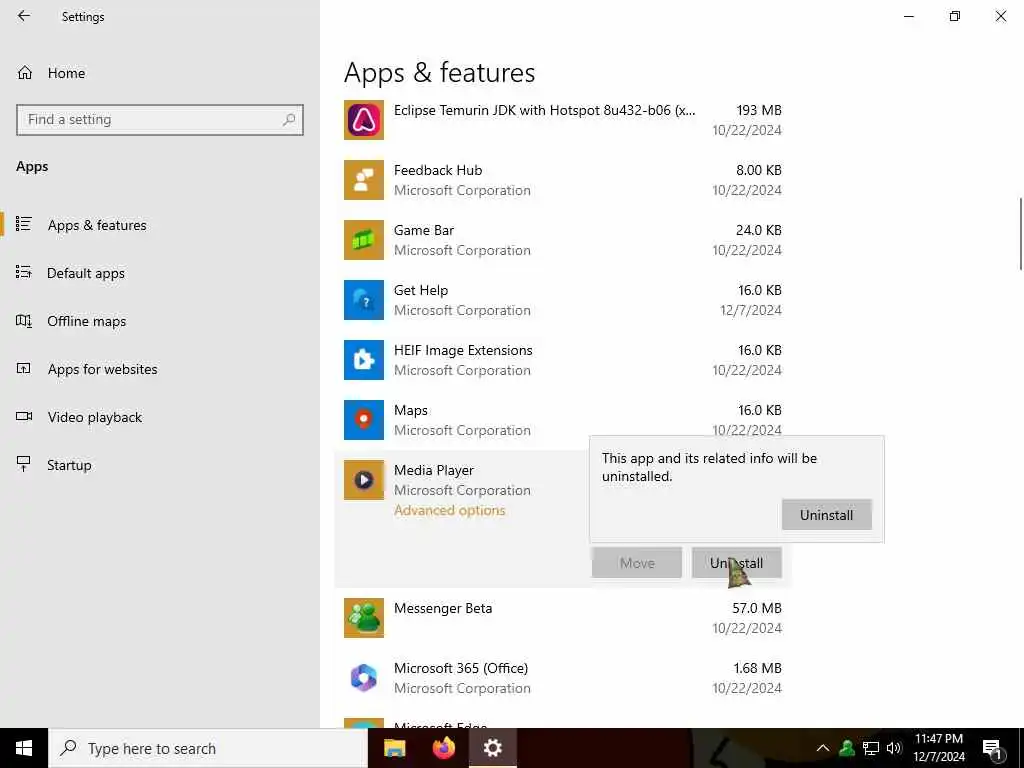Image resolution: width=1024 pixels, height=768 pixels.
Task: Select Messenger Beta entry name
Action: (x=443, y=609)
